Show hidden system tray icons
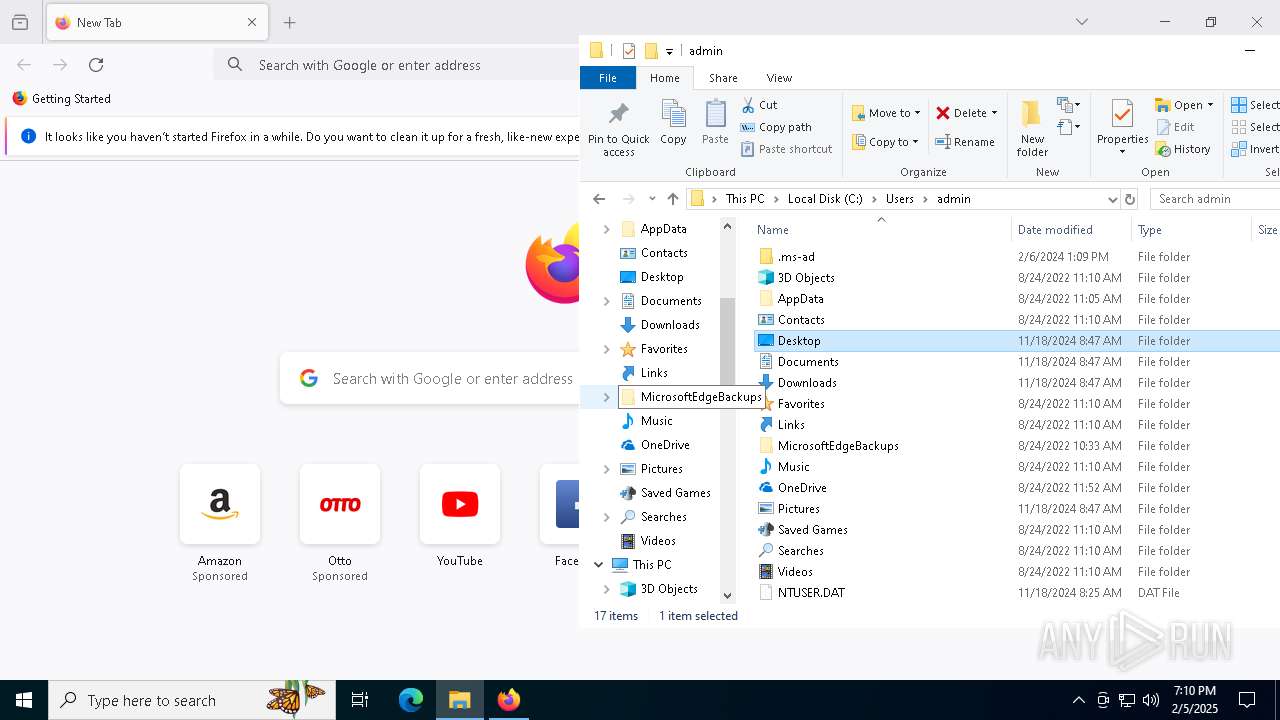Screen dimensions: 1280x720 coord(1078,700)
